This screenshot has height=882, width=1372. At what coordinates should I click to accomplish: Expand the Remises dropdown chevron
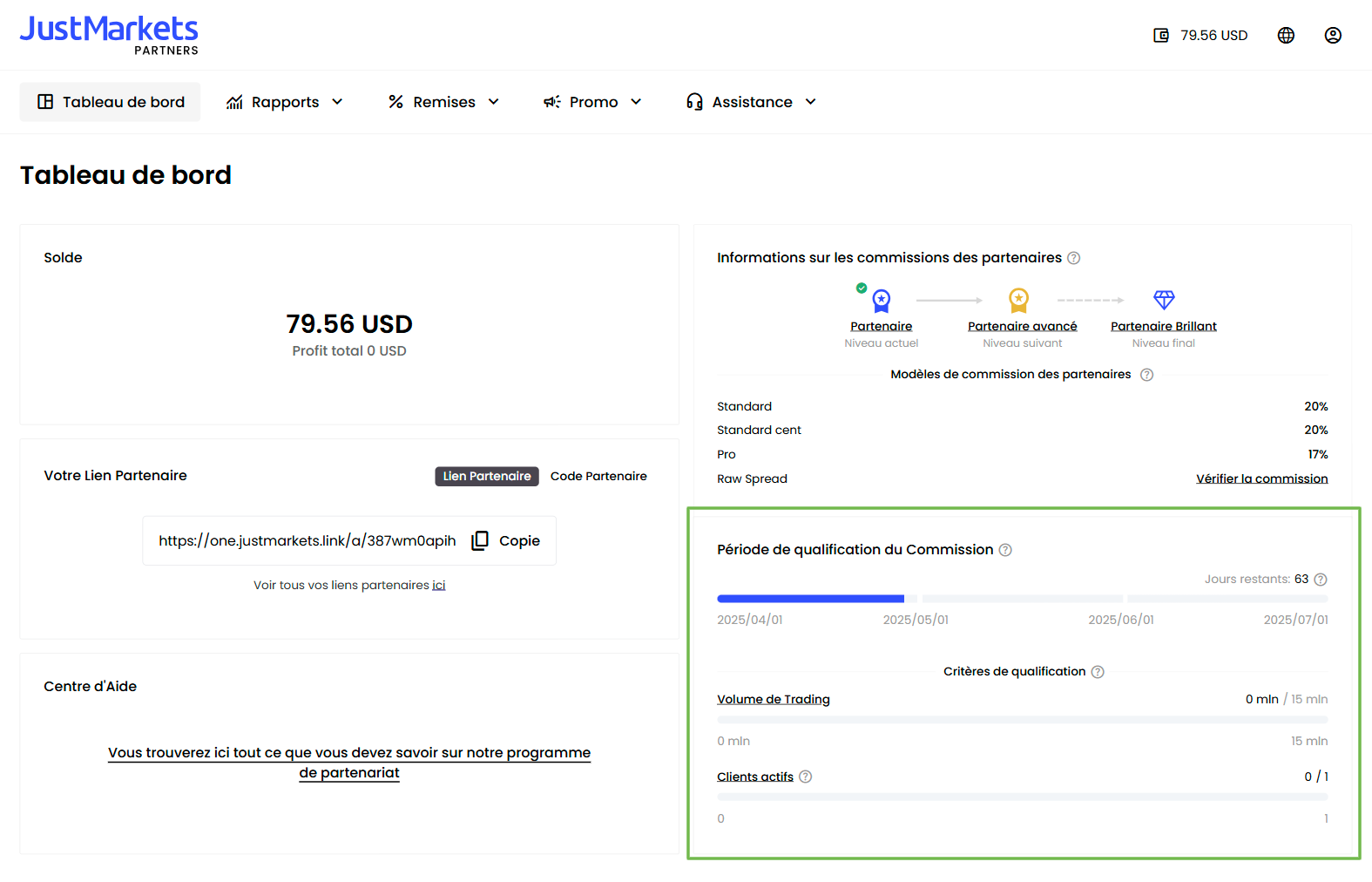pyautogui.click(x=494, y=102)
